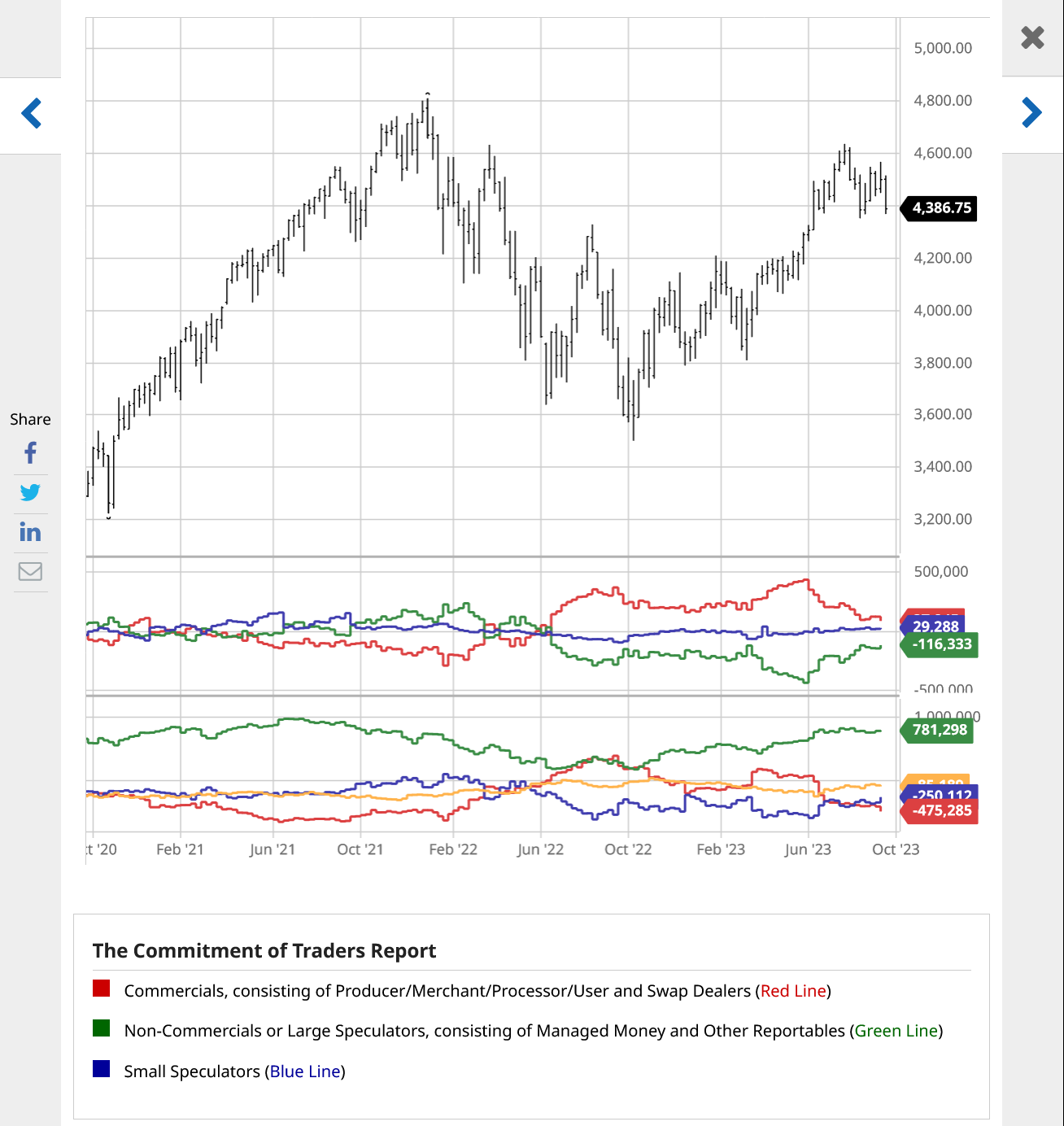The height and width of the screenshot is (1126, 1064).
Task: Click the blue Small Speculators legend swatch
Action: [x=102, y=1070]
